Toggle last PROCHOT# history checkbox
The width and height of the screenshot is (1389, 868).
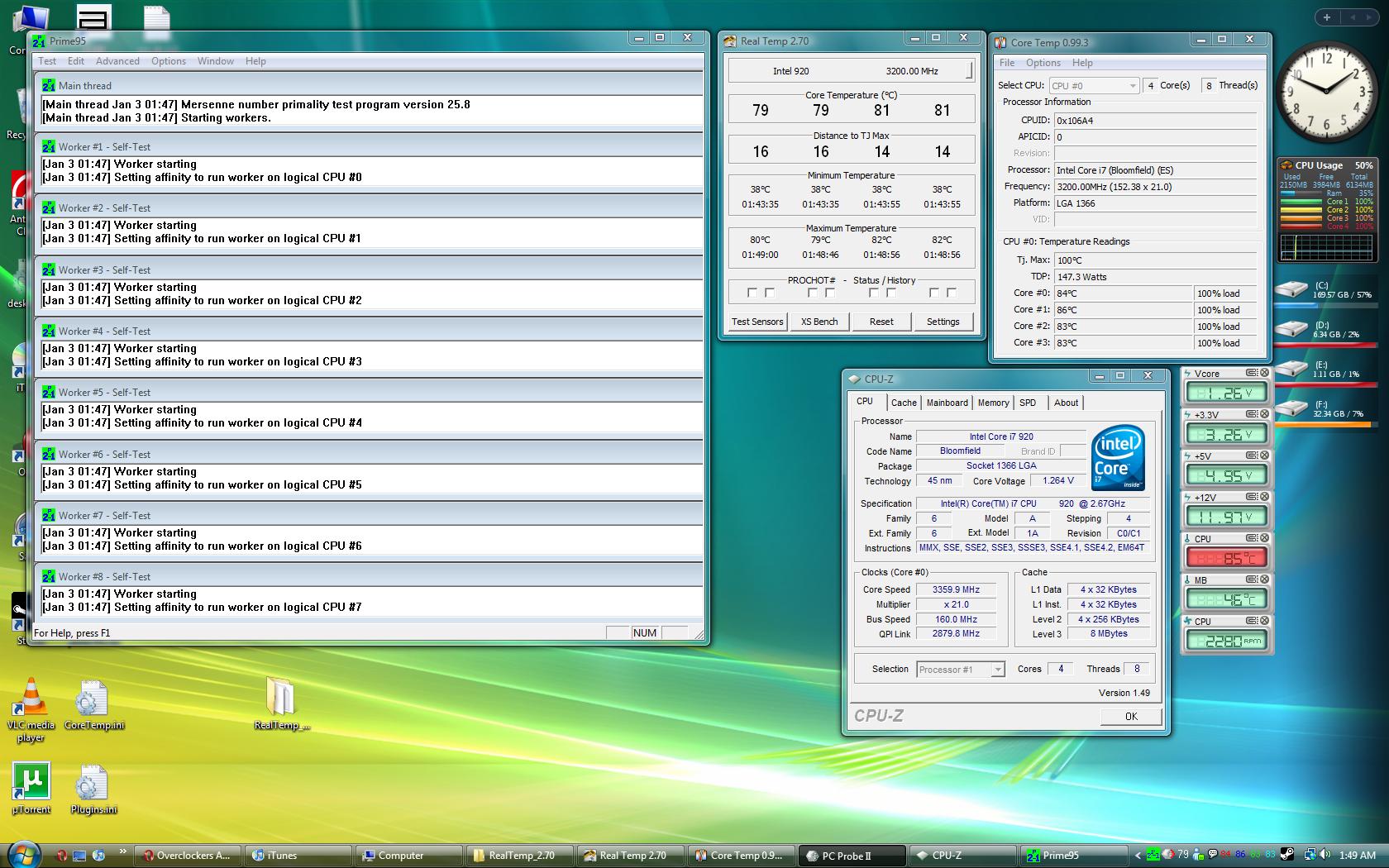point(952,293)
